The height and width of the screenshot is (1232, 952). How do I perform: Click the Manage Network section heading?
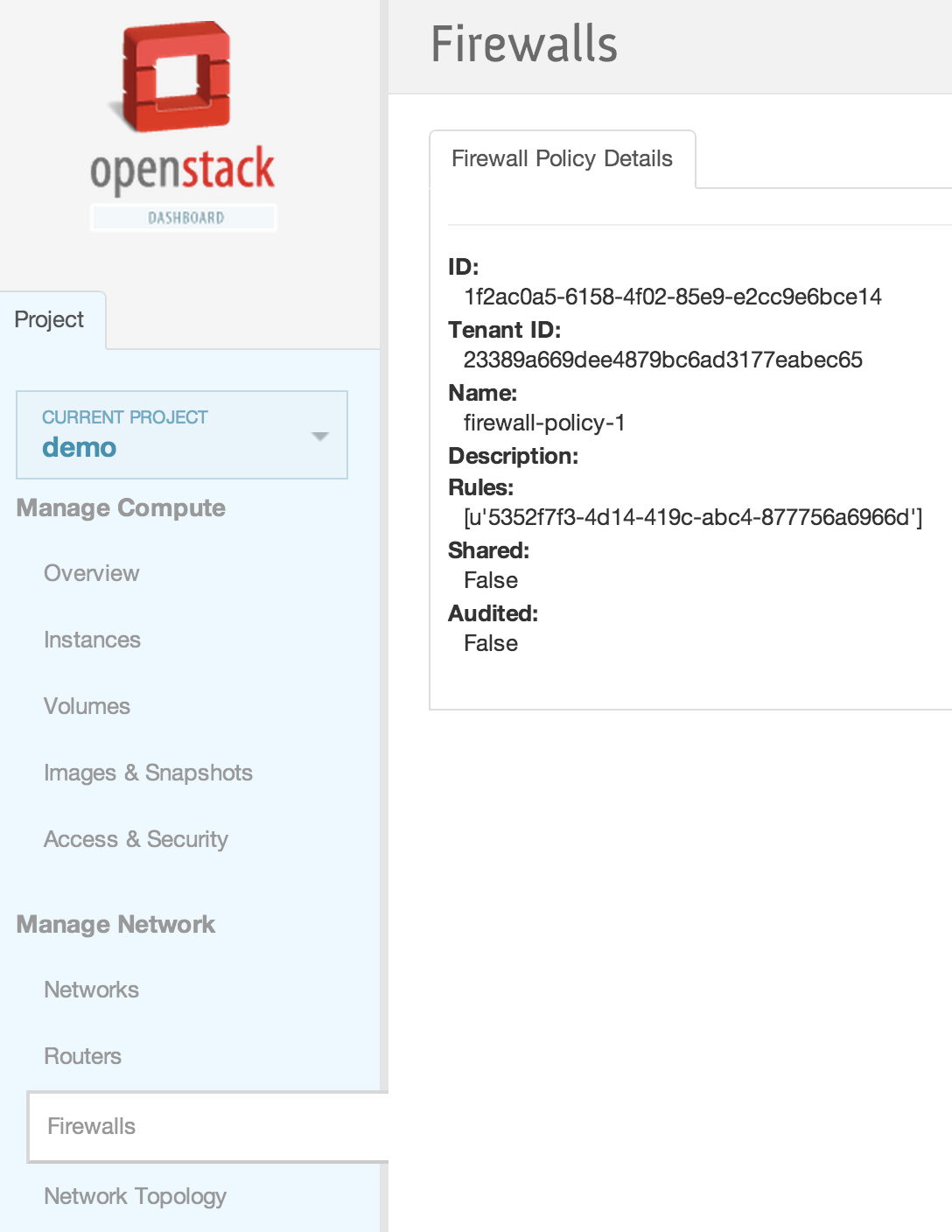point(115,925)
